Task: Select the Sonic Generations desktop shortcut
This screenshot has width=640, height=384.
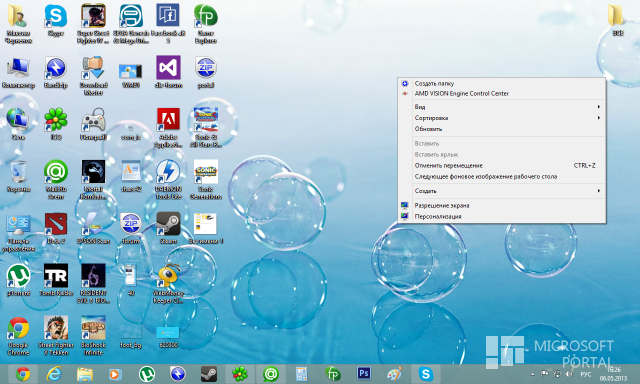Action: 206,180
